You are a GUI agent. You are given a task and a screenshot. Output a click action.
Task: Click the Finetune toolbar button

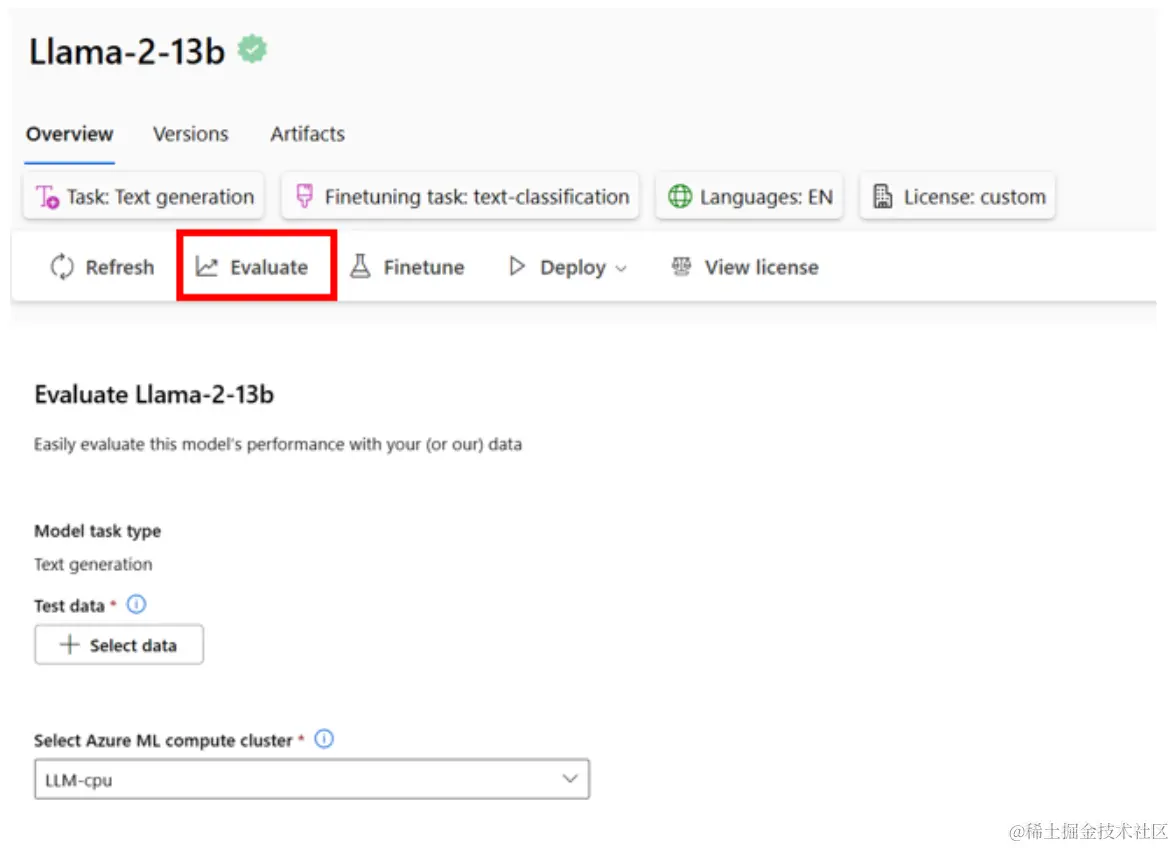[408, 267]
